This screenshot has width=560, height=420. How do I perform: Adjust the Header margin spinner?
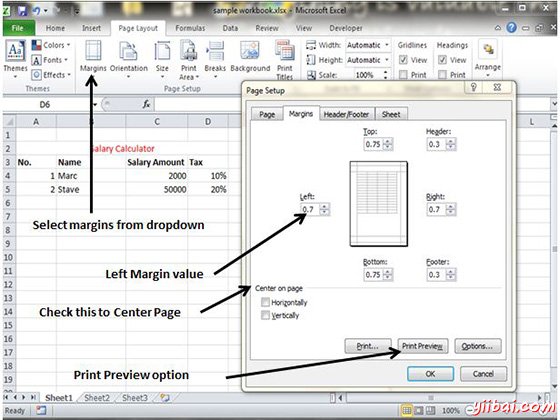[x=451, y=144]
